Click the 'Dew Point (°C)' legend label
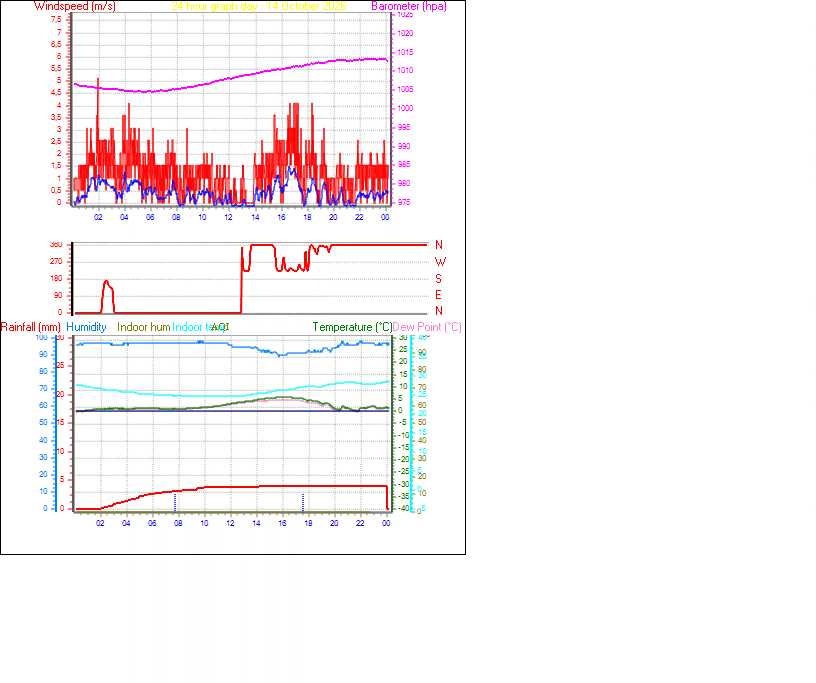Screen dimensions: 816x683 [427, 327]
